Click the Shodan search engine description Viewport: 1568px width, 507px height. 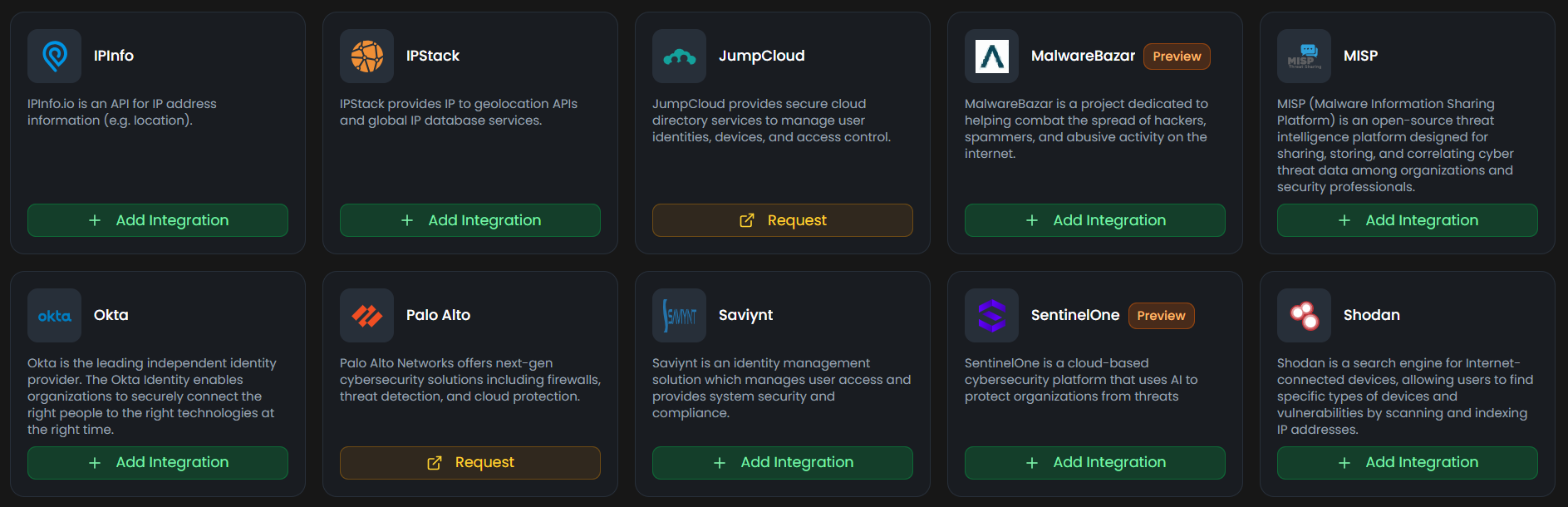pos(1405,396)
